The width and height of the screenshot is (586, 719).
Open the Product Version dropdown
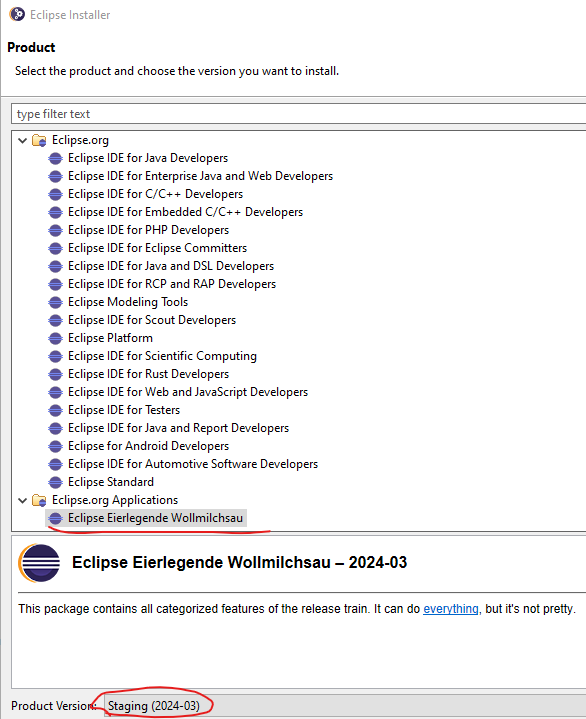[345, 705]
